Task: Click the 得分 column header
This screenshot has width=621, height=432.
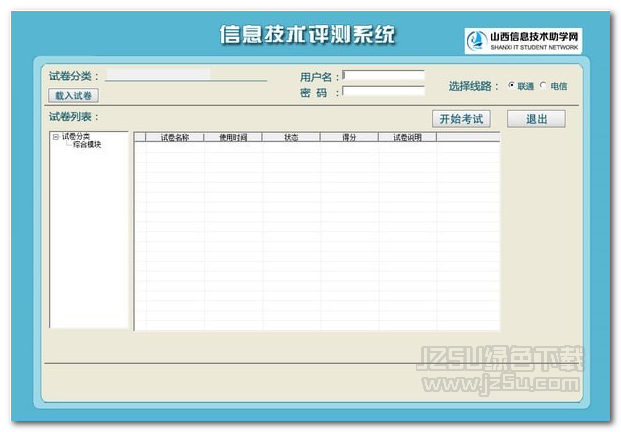Action: pyautogui.click(x=349, y=137)
